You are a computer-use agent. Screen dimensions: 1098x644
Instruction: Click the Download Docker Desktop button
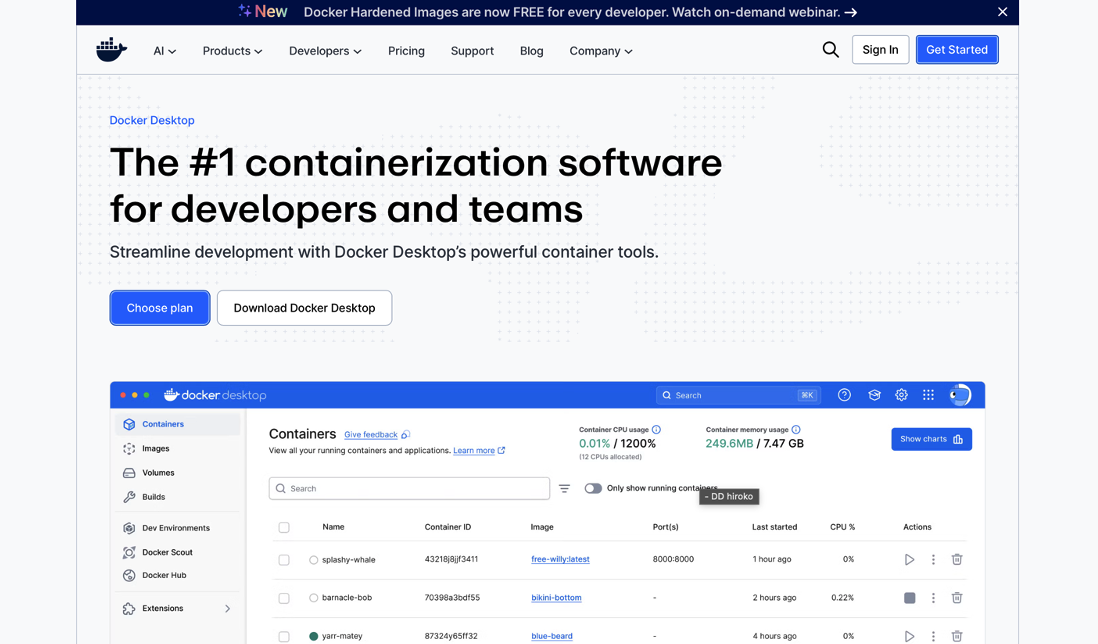[x=304, y=308]
